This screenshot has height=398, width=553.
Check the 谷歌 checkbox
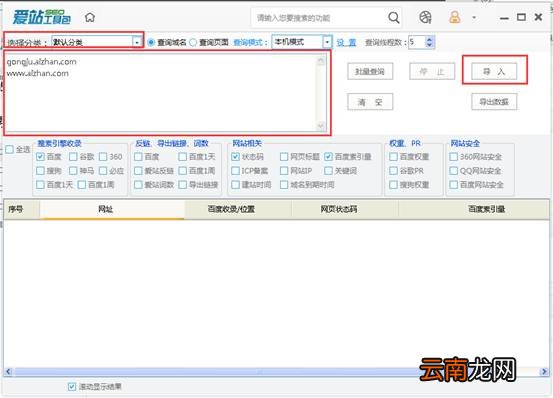[73, 157]
